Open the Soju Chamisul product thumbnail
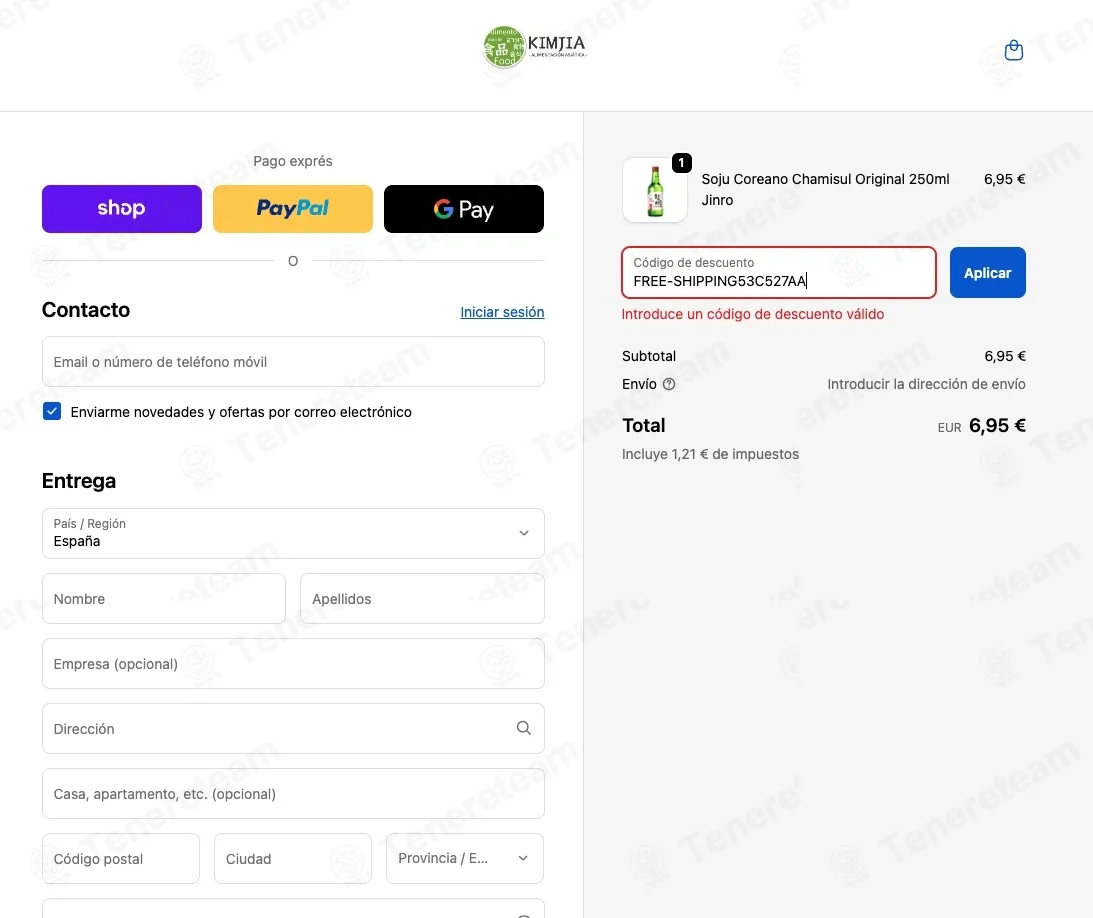Image resolution: width=1093 pixels, height=918 pixels. coord(655,190)
